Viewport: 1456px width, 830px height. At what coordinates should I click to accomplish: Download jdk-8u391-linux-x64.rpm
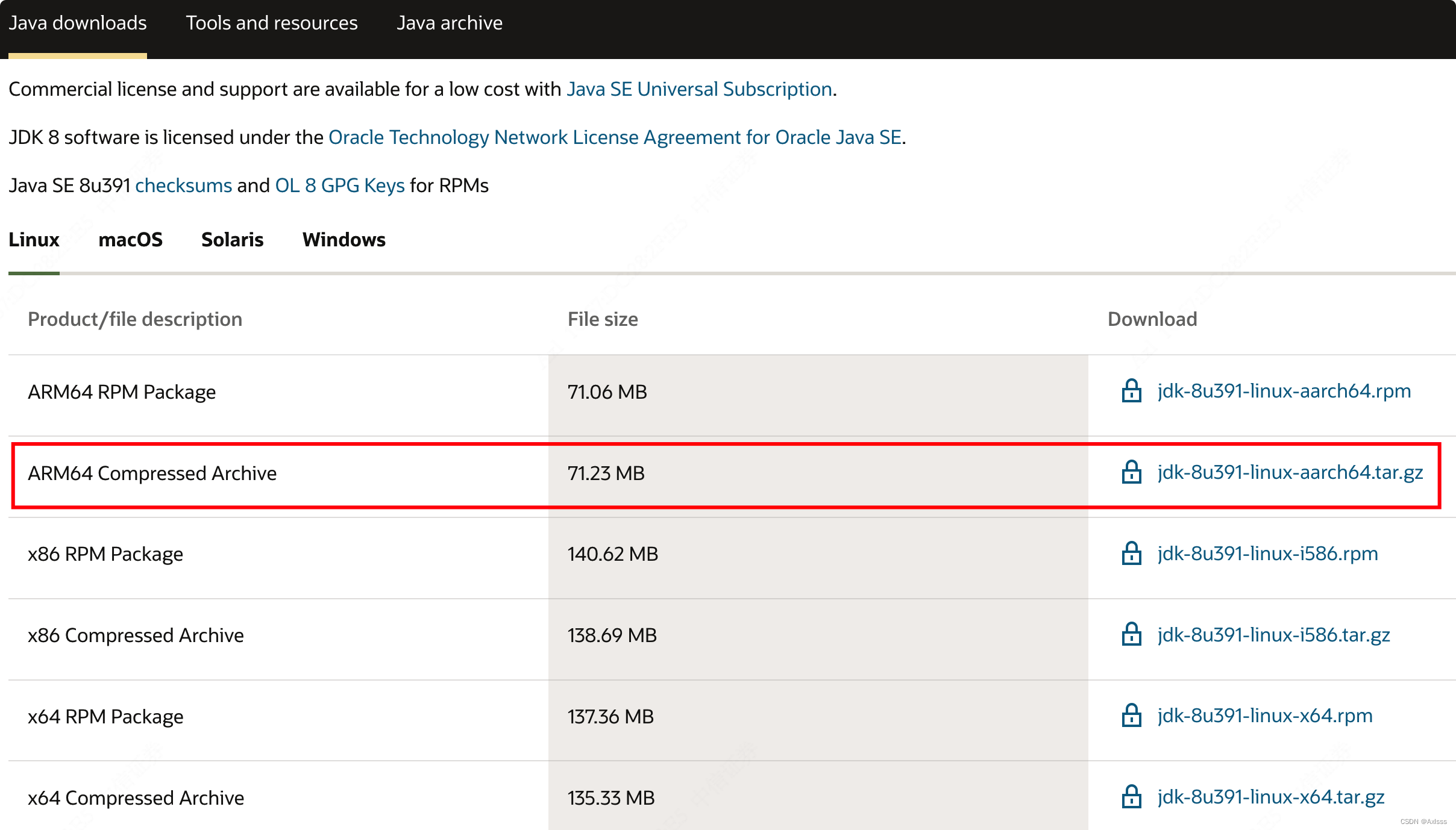(x=1265, y=716)
